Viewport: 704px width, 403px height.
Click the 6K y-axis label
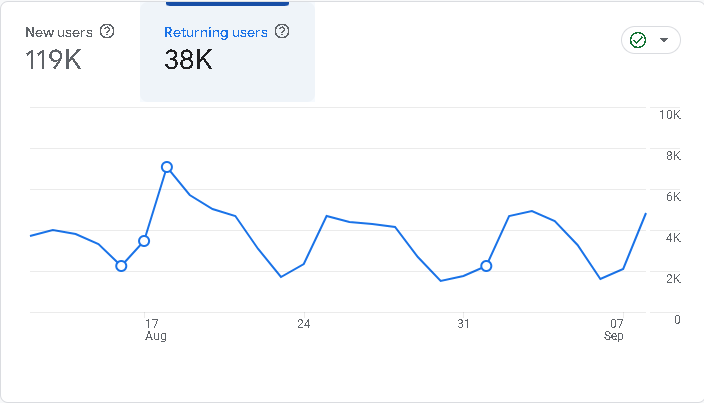pyautogui.click(x=673, y=197)
